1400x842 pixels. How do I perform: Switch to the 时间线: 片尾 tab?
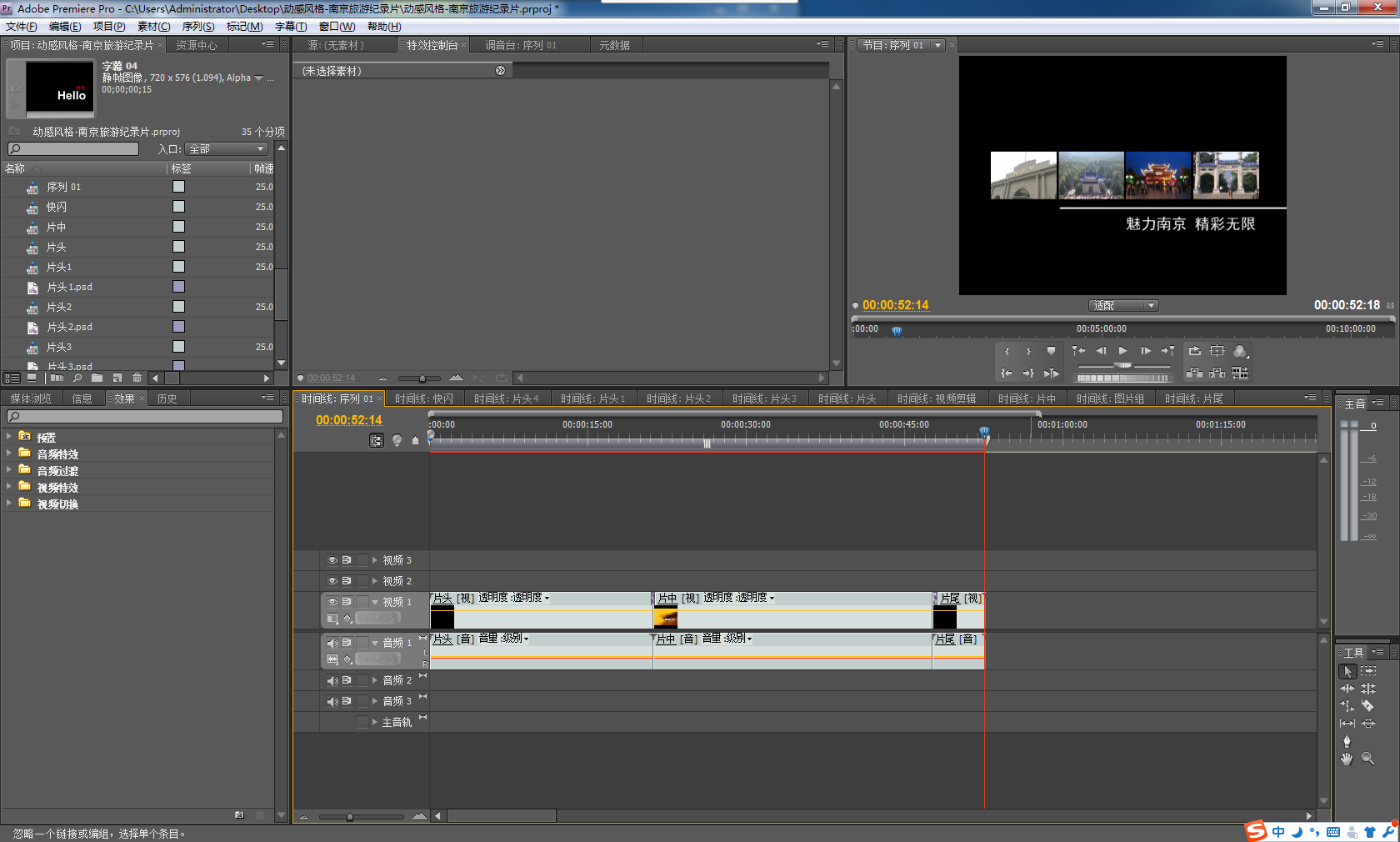[x=1193, y=398]
